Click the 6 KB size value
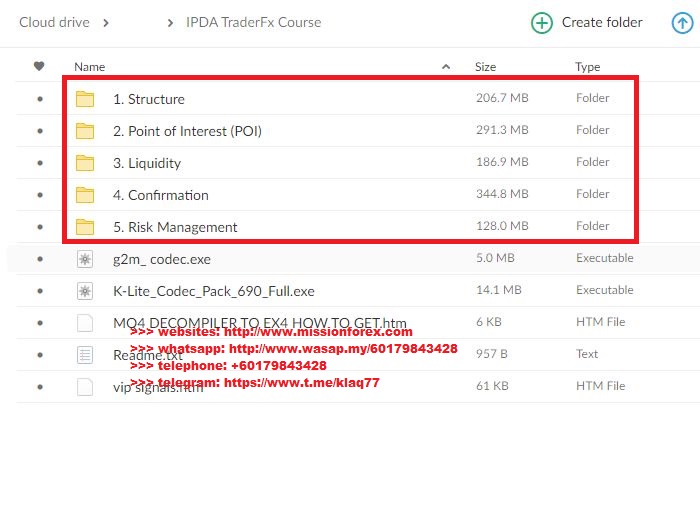 tap(489, 322)
